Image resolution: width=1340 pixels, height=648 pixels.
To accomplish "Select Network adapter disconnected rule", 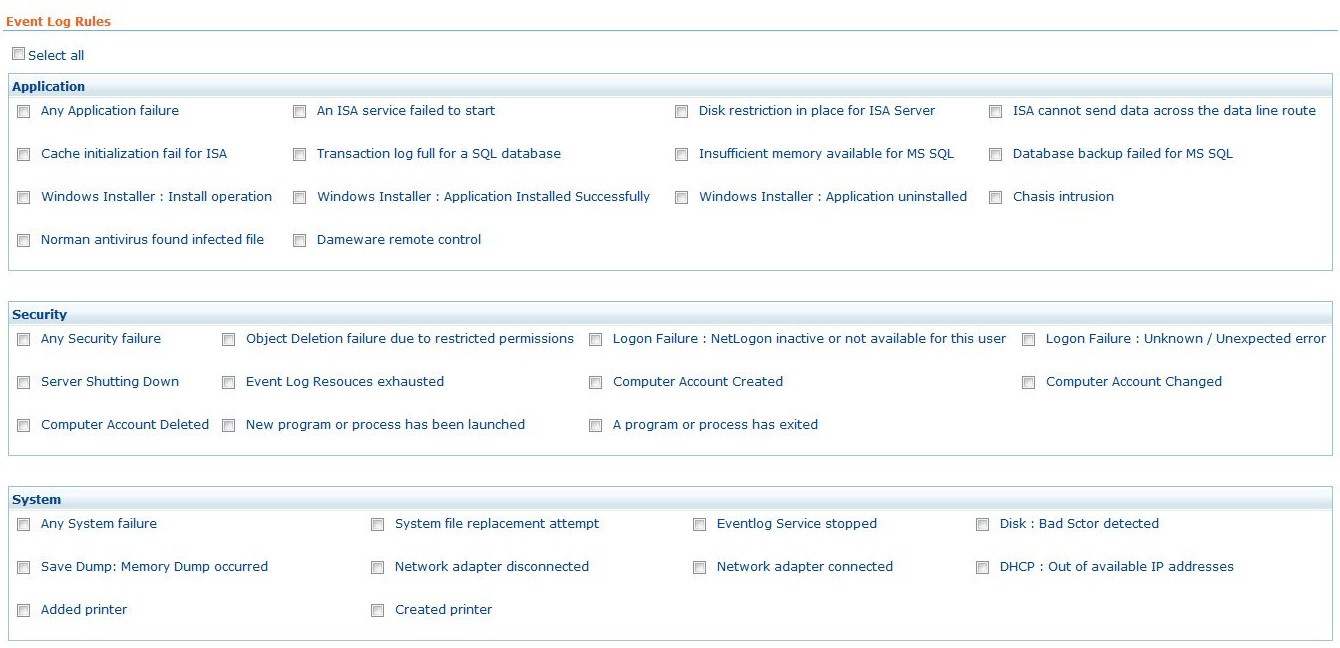I will 378,568.
